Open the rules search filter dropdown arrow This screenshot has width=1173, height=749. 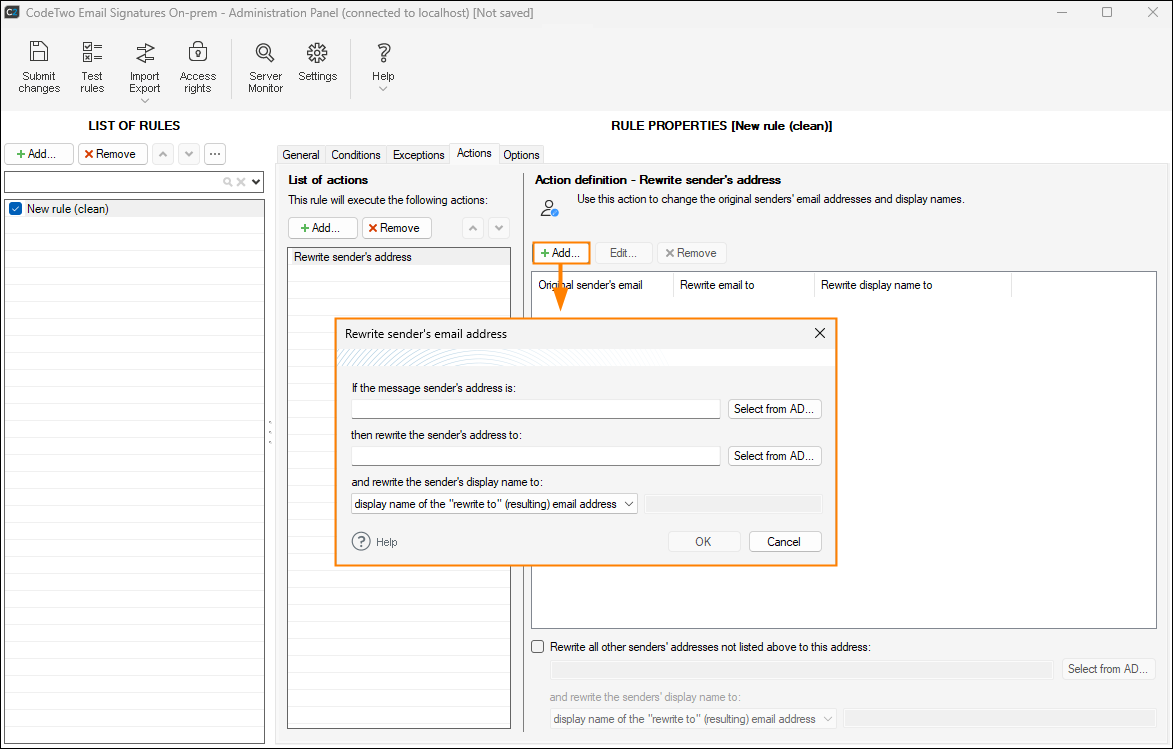click(256, 182)
